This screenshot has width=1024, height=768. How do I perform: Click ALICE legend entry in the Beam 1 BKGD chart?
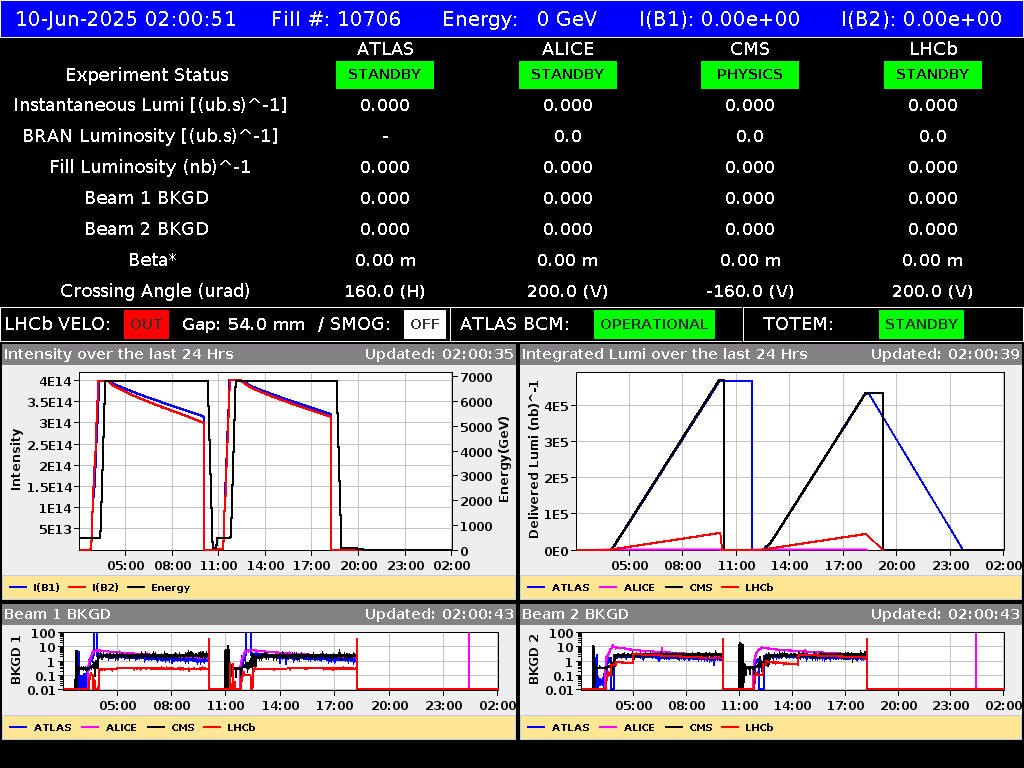[x=108, y=728]
